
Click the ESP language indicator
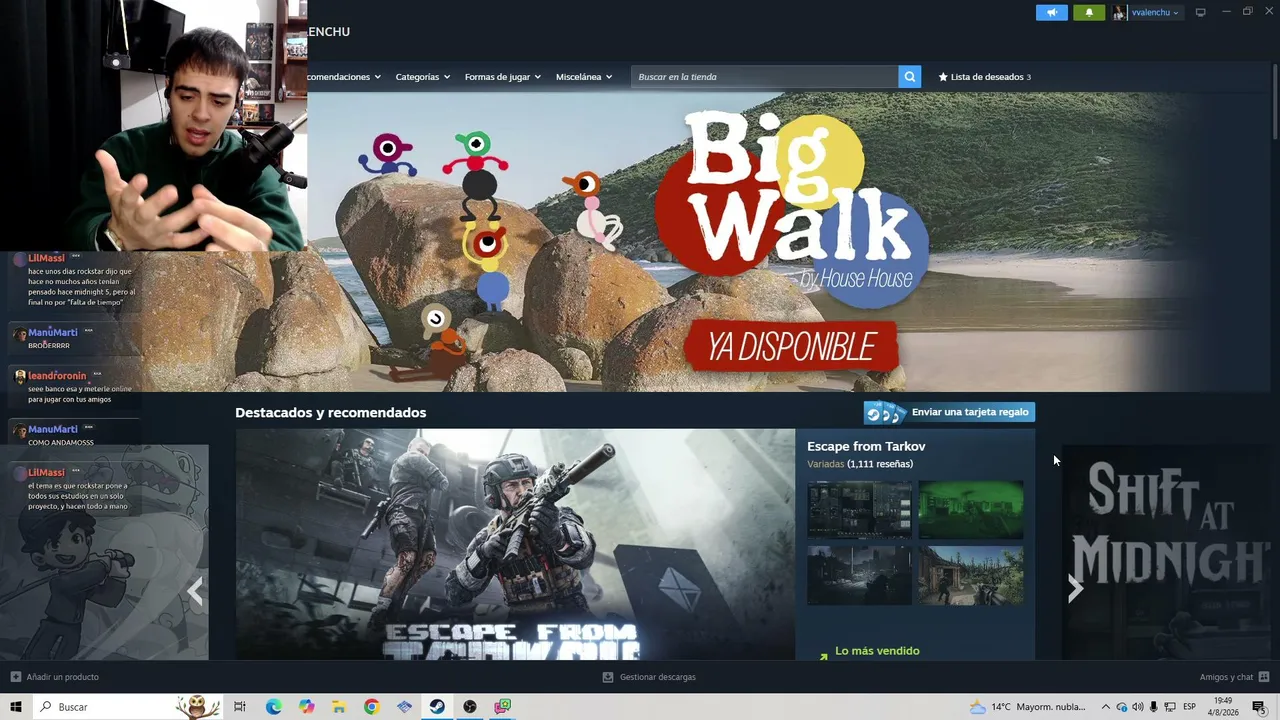(1189, 707)
